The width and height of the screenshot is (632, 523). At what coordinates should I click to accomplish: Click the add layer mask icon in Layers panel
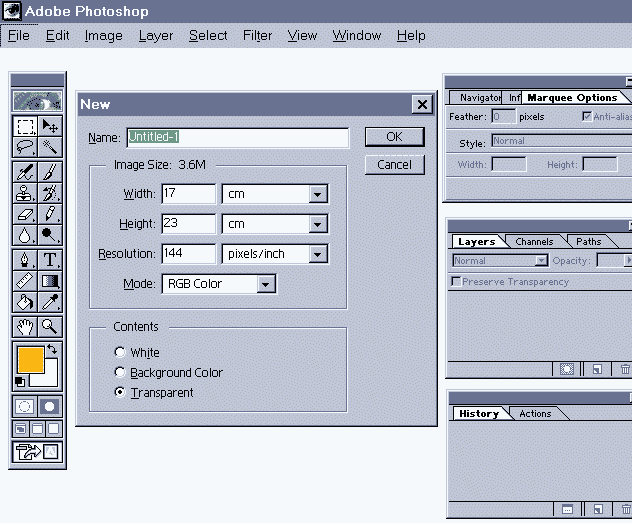[566, 369]
